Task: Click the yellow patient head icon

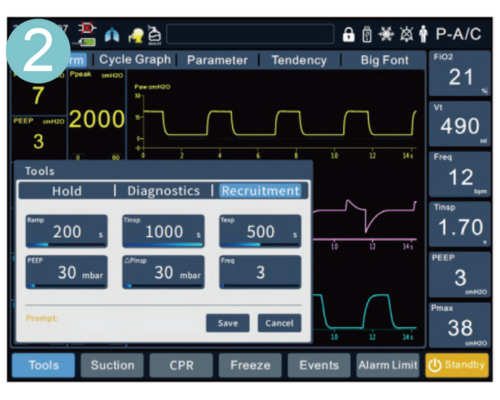Action: point(136,35)
